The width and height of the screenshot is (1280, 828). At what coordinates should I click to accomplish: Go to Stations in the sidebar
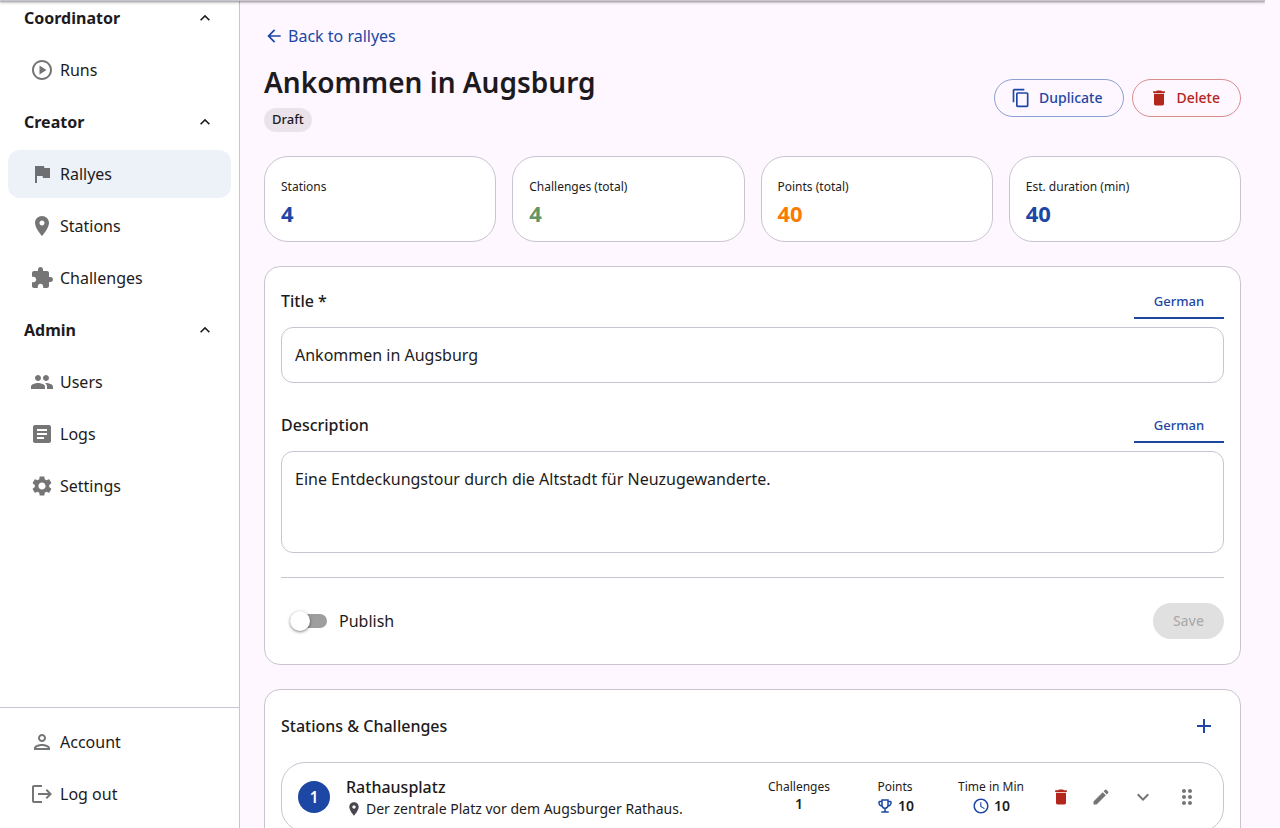point(119,226)
